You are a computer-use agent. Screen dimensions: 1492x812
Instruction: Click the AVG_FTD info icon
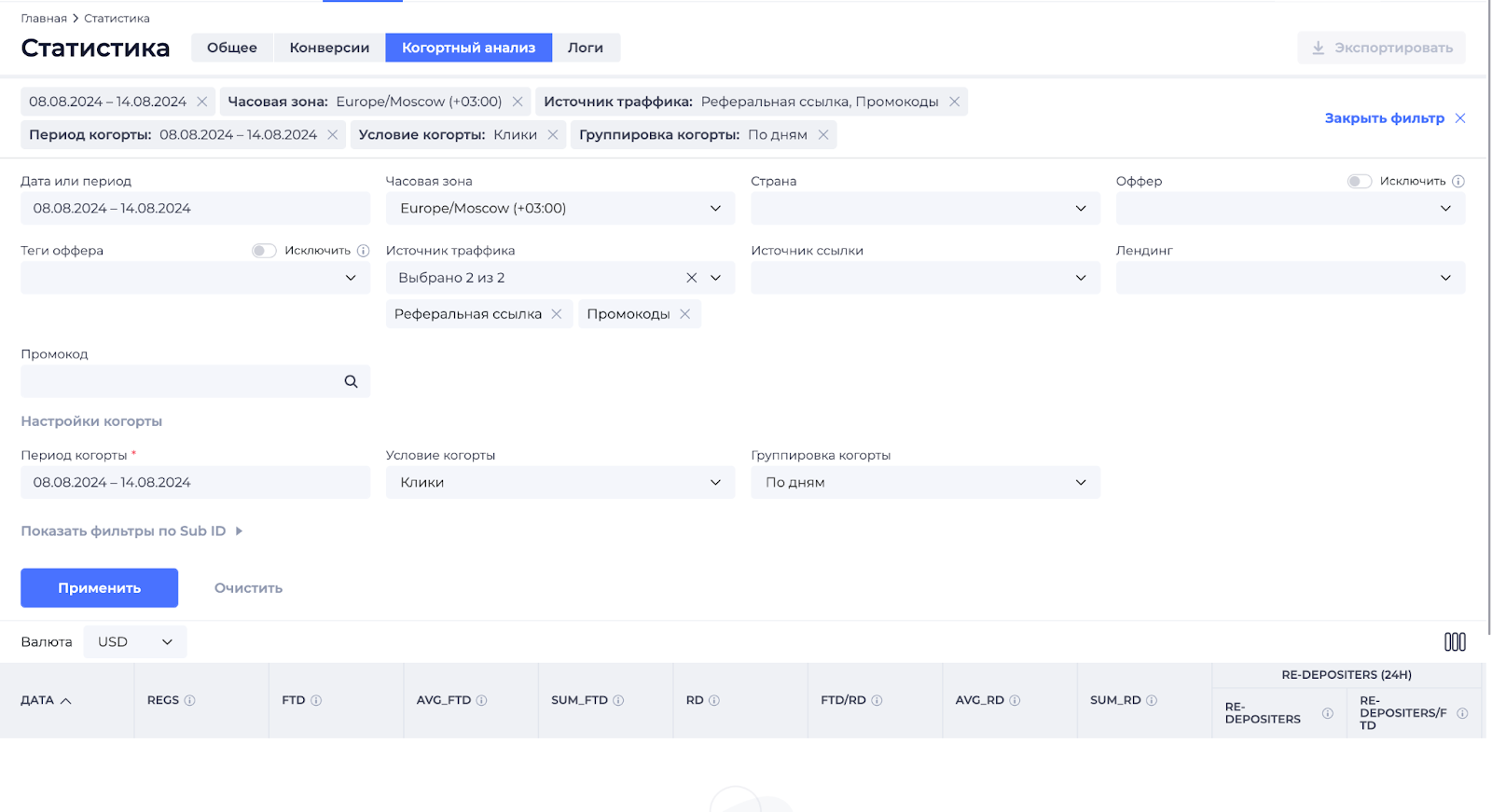tap(482, 700)
